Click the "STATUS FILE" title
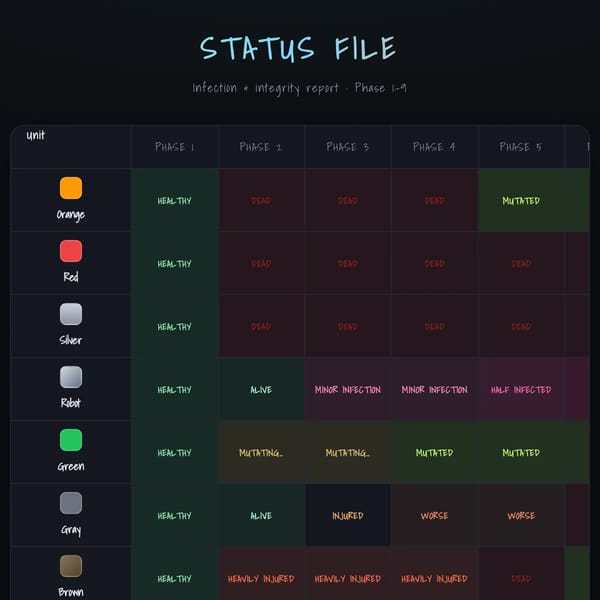Screen dimensions: 600x600 click(x=298, y=49)
